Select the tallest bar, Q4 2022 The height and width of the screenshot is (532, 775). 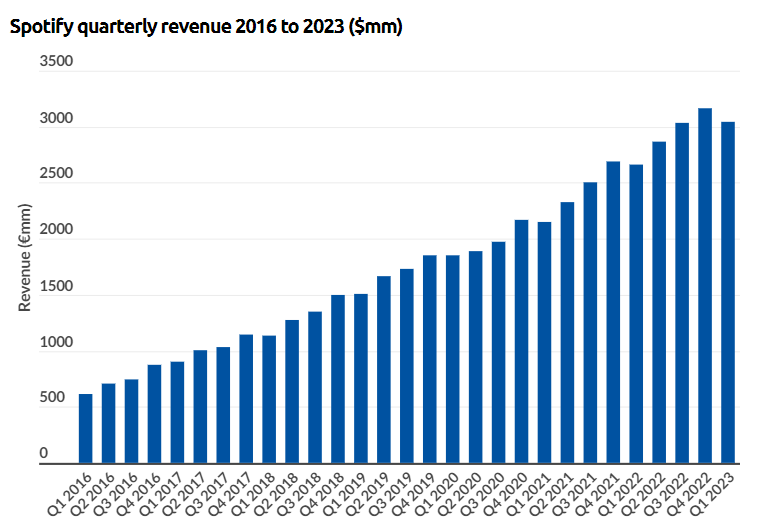705,286
